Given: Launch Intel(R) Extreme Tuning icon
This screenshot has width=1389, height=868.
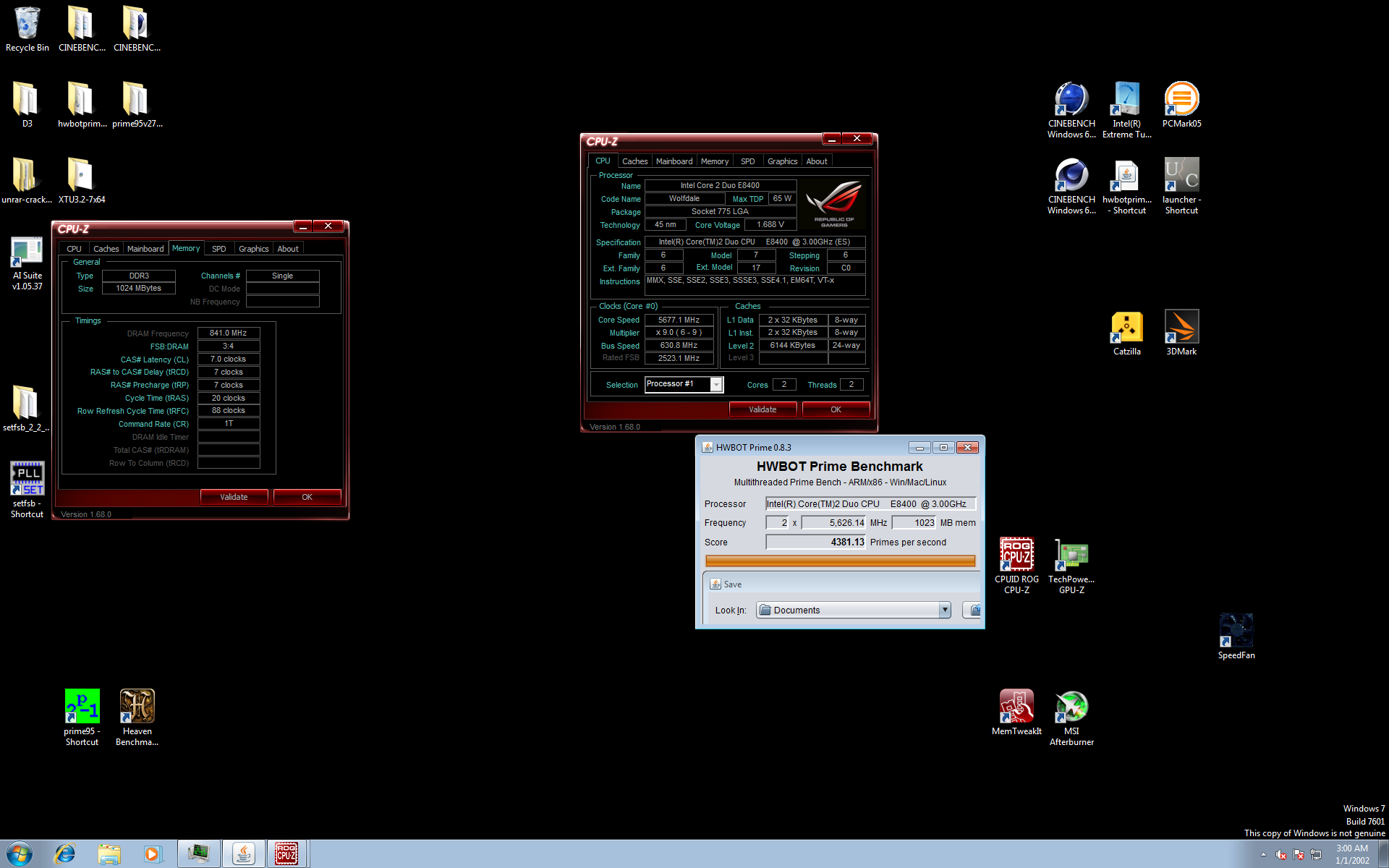Looking at the screenshot, I should (1126, 110).
